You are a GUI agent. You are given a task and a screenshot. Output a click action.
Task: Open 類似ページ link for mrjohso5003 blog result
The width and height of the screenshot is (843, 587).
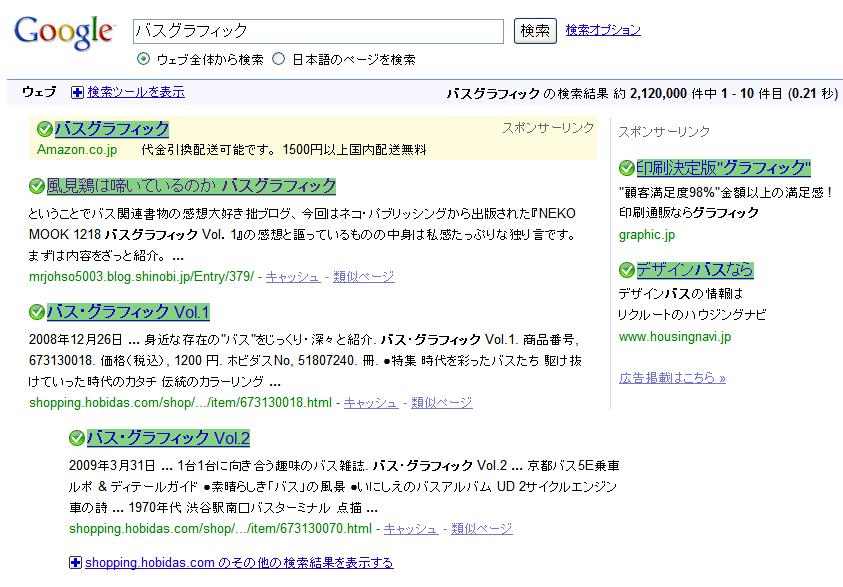click(x=363, y=276)
